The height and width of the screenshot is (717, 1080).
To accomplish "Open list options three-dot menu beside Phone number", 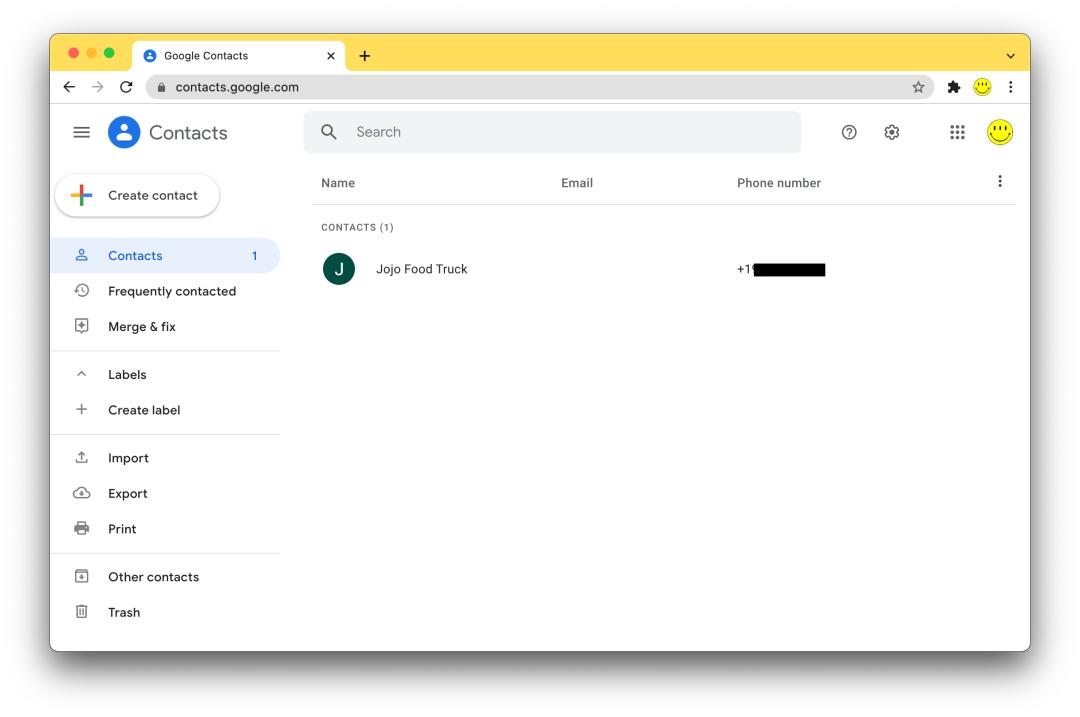I will 999,181.
